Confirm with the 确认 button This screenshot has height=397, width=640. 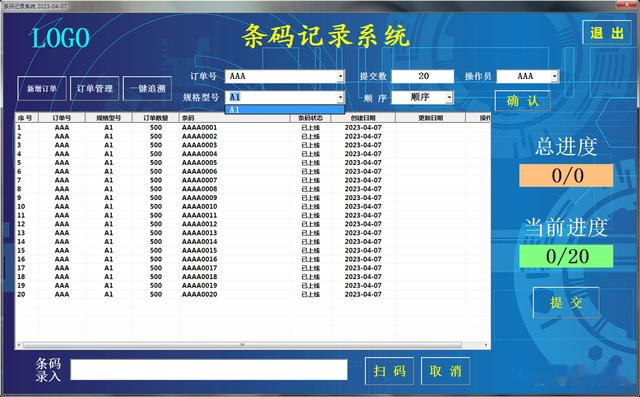[x=523, y=101]
